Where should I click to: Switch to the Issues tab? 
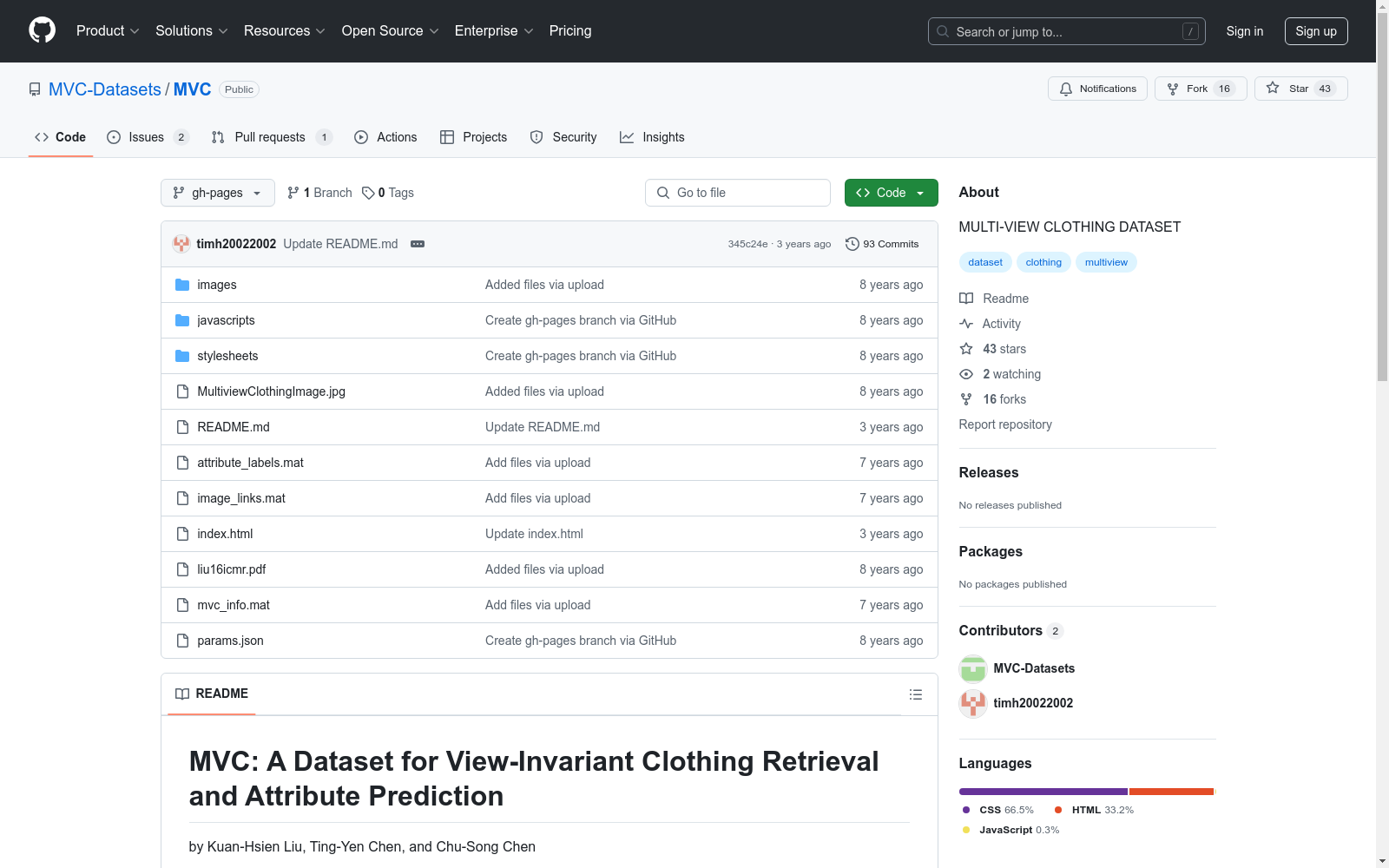click(148, 137)
